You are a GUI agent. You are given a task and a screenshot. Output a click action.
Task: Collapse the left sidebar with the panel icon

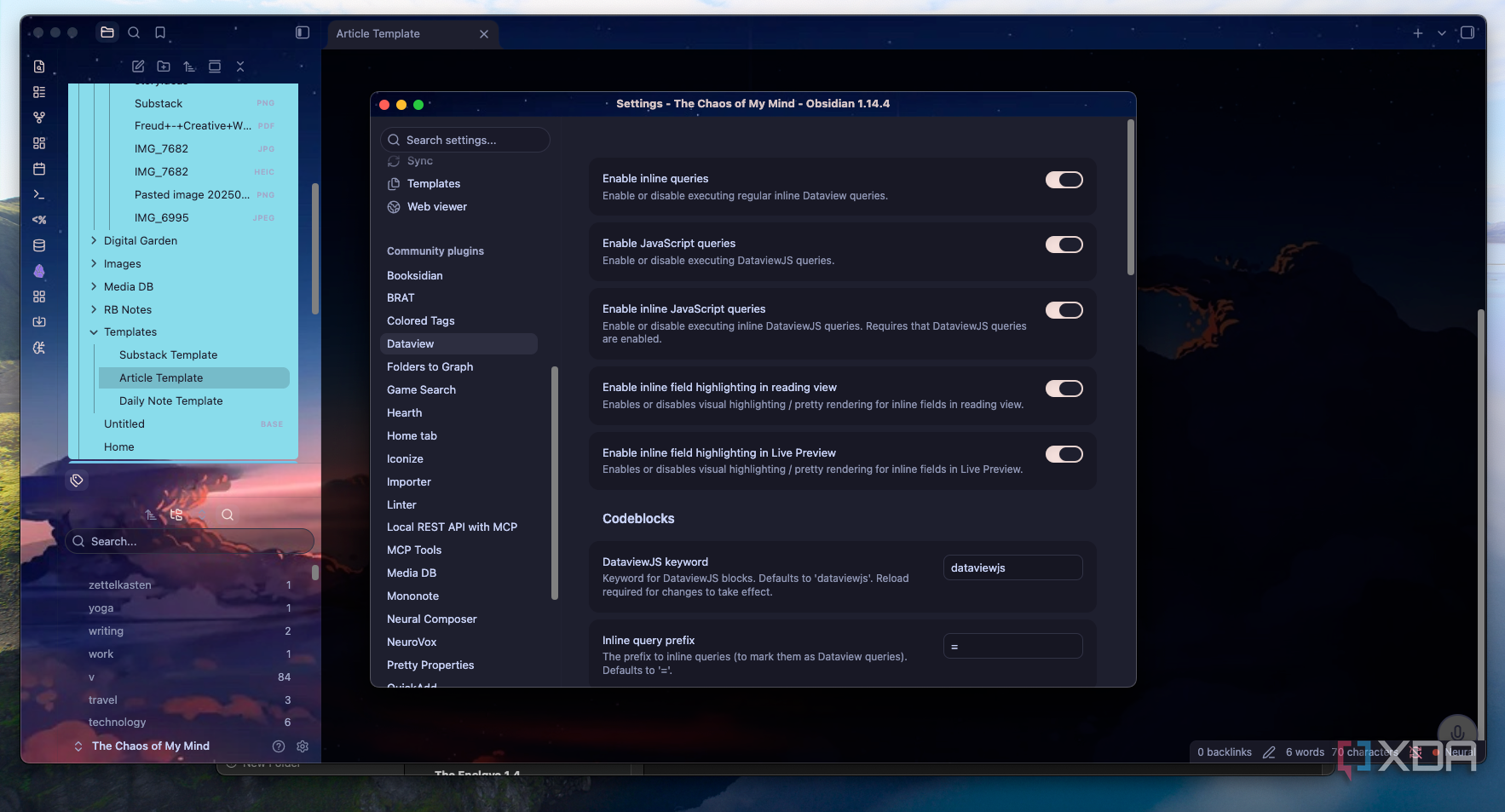[x=303, y=32]
